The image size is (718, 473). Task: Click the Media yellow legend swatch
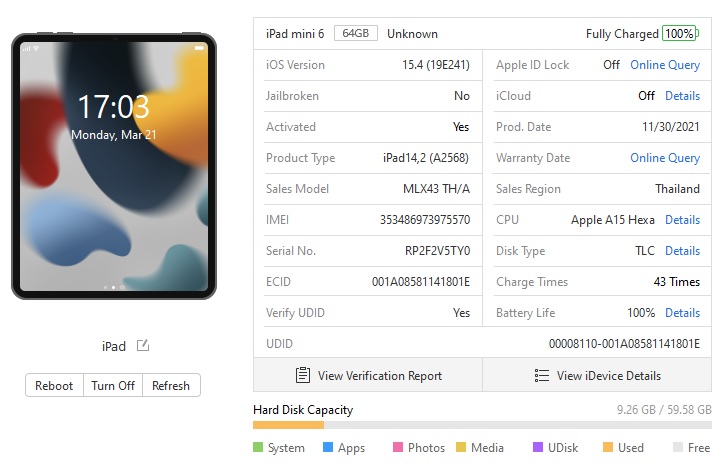click(x=461, y=447)
